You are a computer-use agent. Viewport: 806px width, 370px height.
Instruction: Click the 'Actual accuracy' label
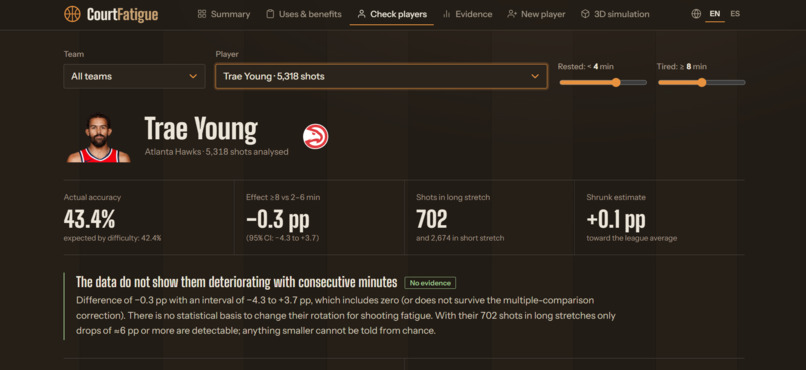pyautogui.click(x=93, y=197)
